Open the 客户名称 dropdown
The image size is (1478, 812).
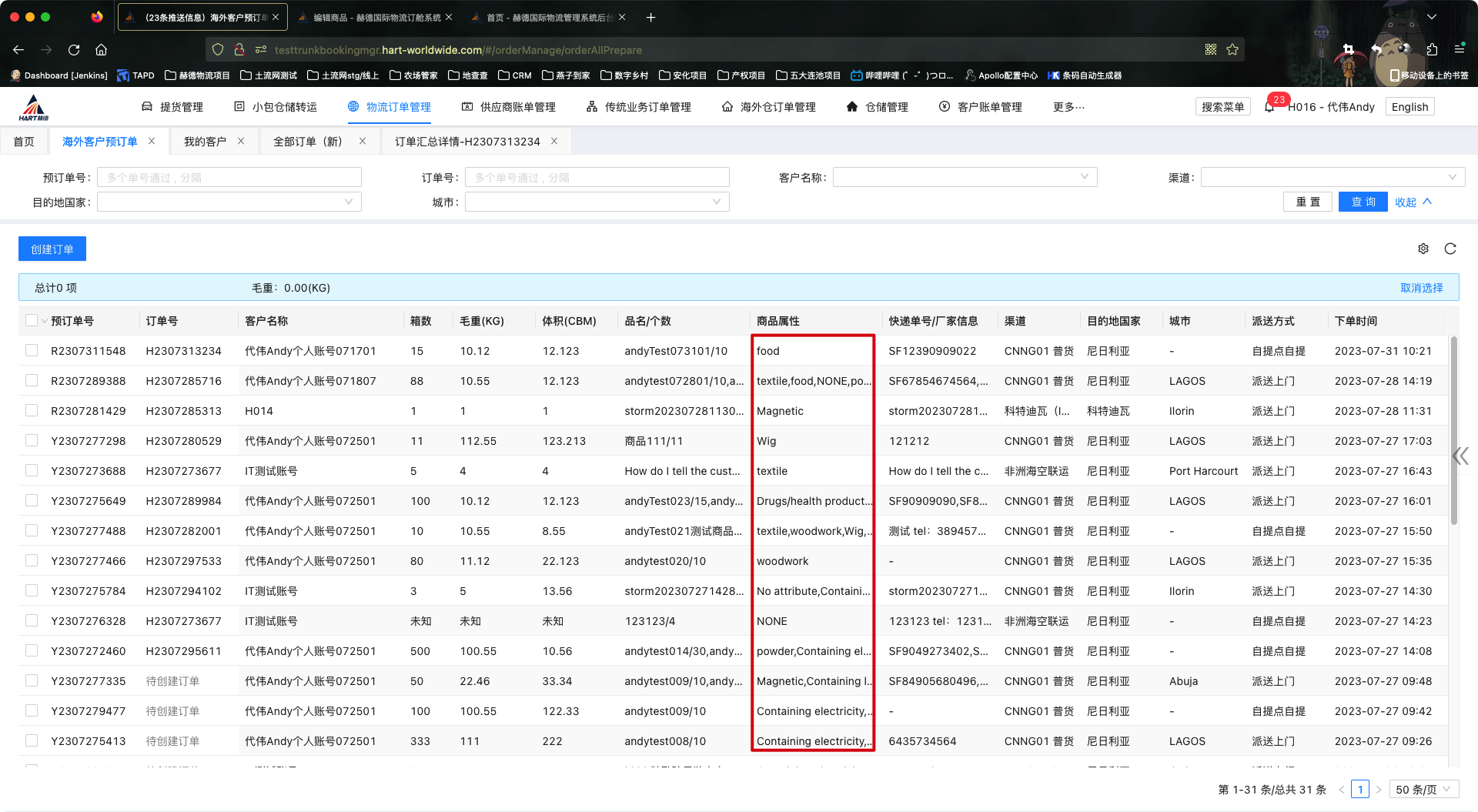click(965, 178)
